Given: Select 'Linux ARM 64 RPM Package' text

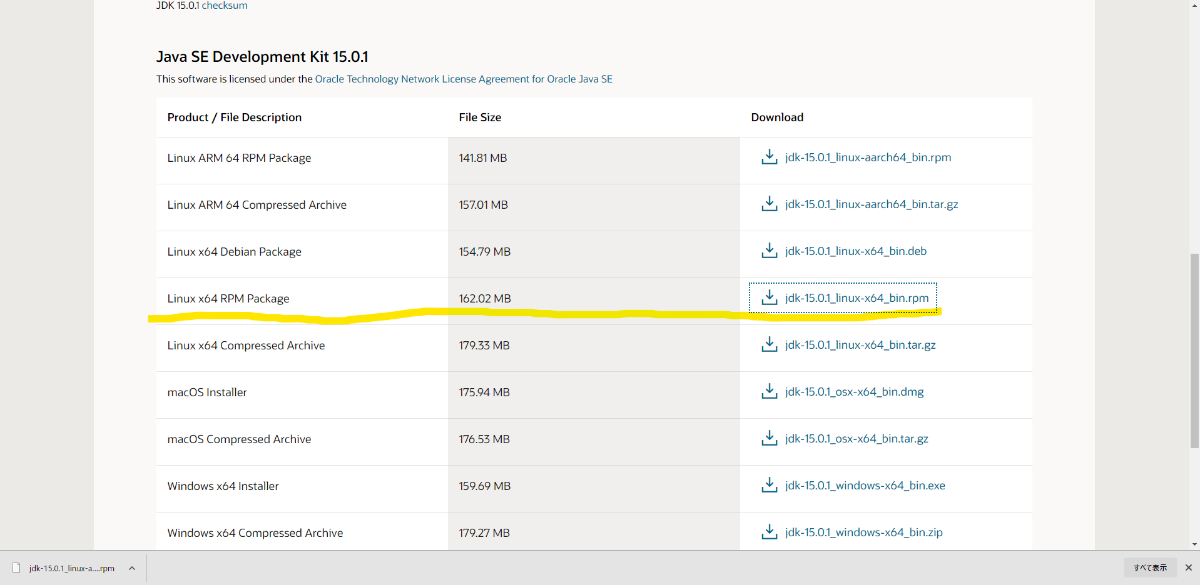Looking at the screenshot, I should (x=239, y=158).
